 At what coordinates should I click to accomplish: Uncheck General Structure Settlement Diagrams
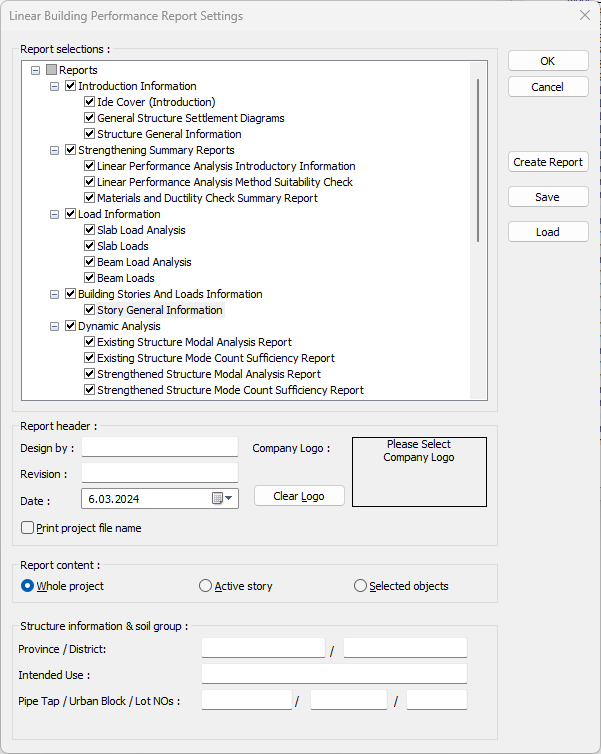[89, 117]
